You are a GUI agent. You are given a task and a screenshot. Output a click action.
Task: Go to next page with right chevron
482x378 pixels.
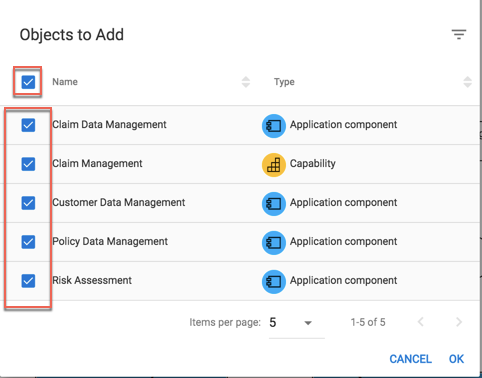coord(459,322)
